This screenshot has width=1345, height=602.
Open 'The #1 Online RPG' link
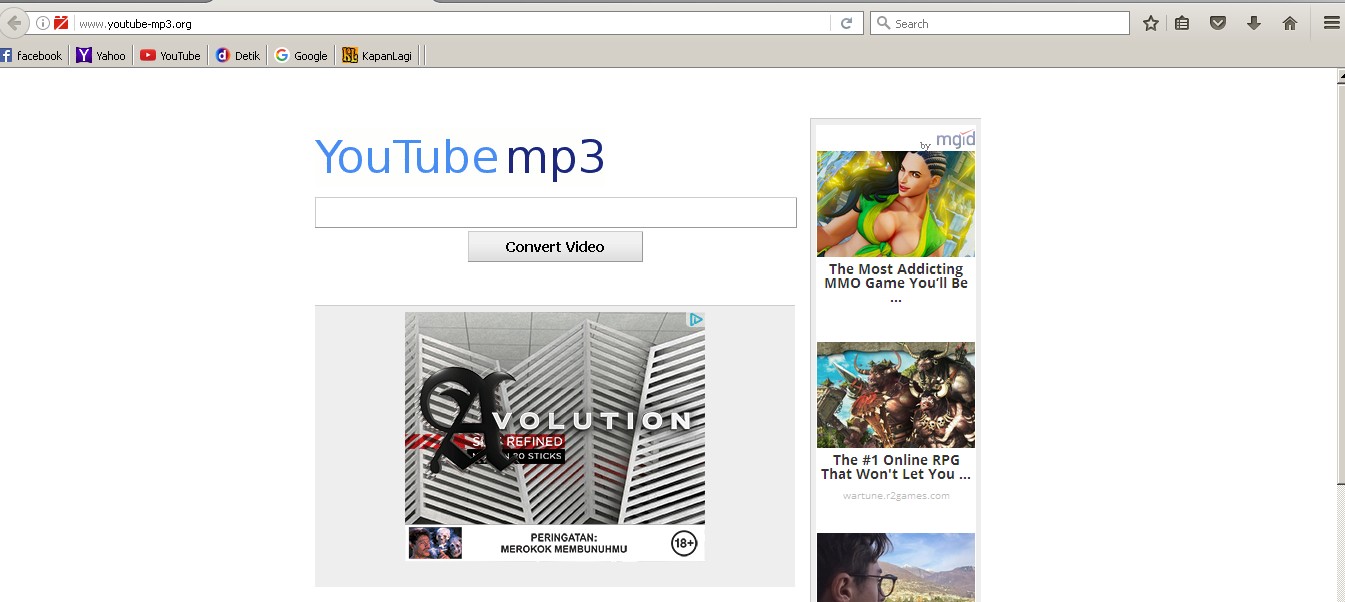click(896, 467)
